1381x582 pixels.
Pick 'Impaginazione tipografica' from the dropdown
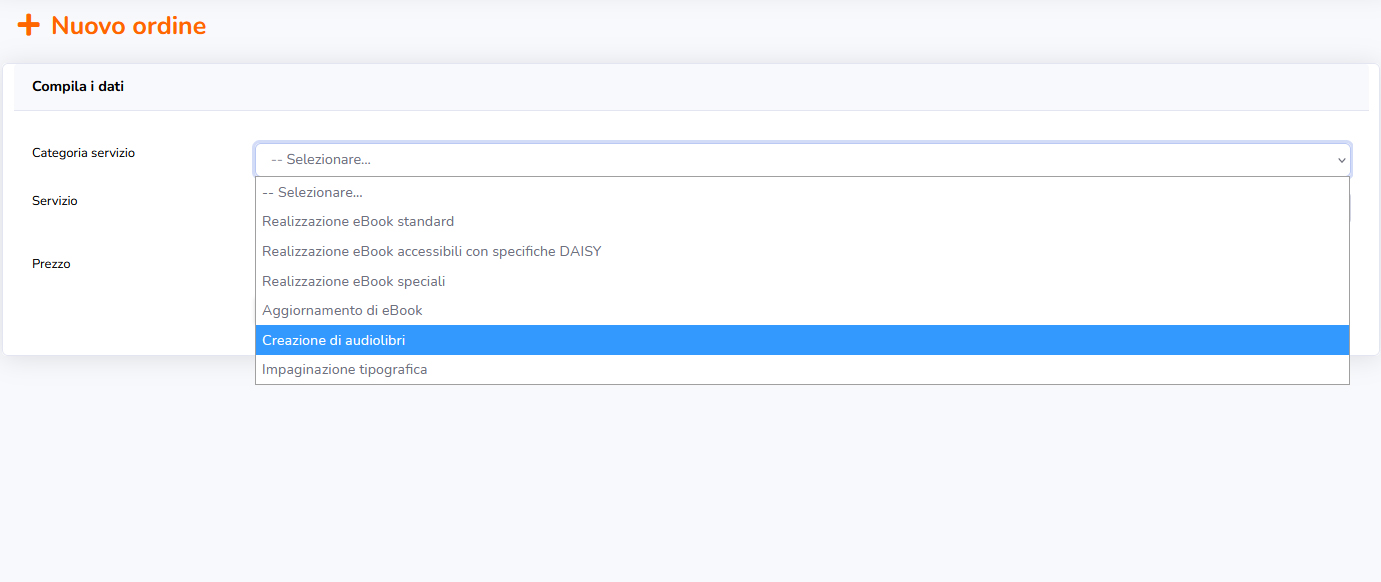point(802,369)
